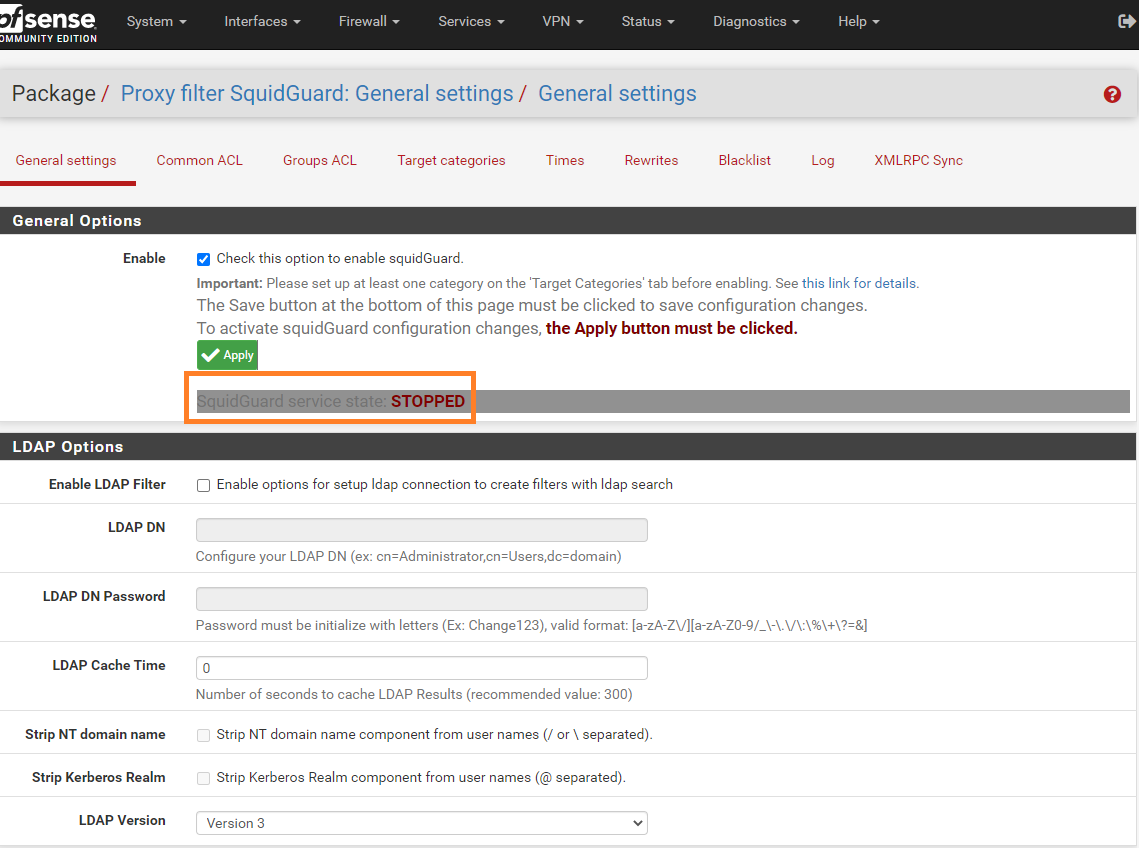Expand the Status menu
Screen dimensions: 1144x848
pos(648,21)
